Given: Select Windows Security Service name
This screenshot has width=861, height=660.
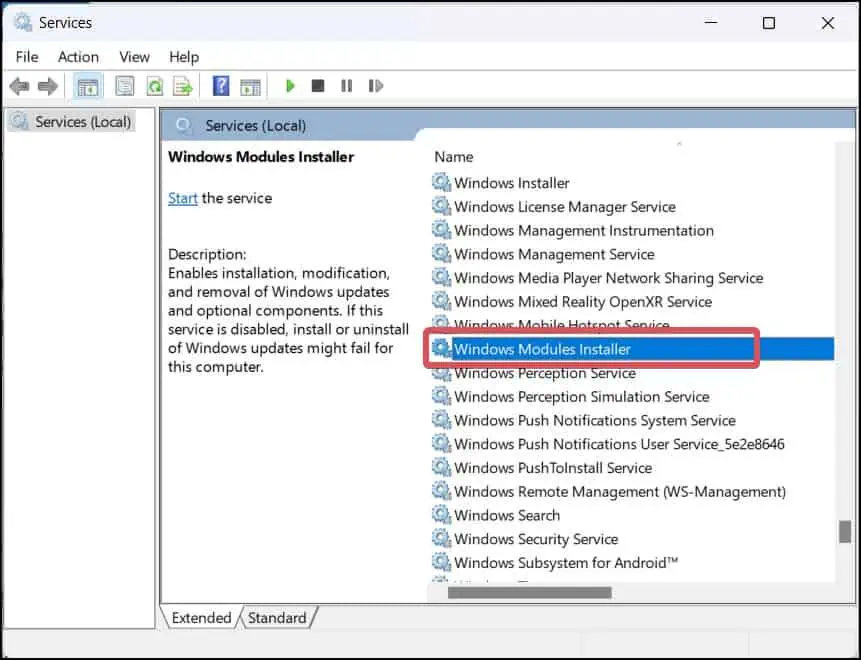Looking at the screenshot, I should pyautogui.click(x=536, y=539).
